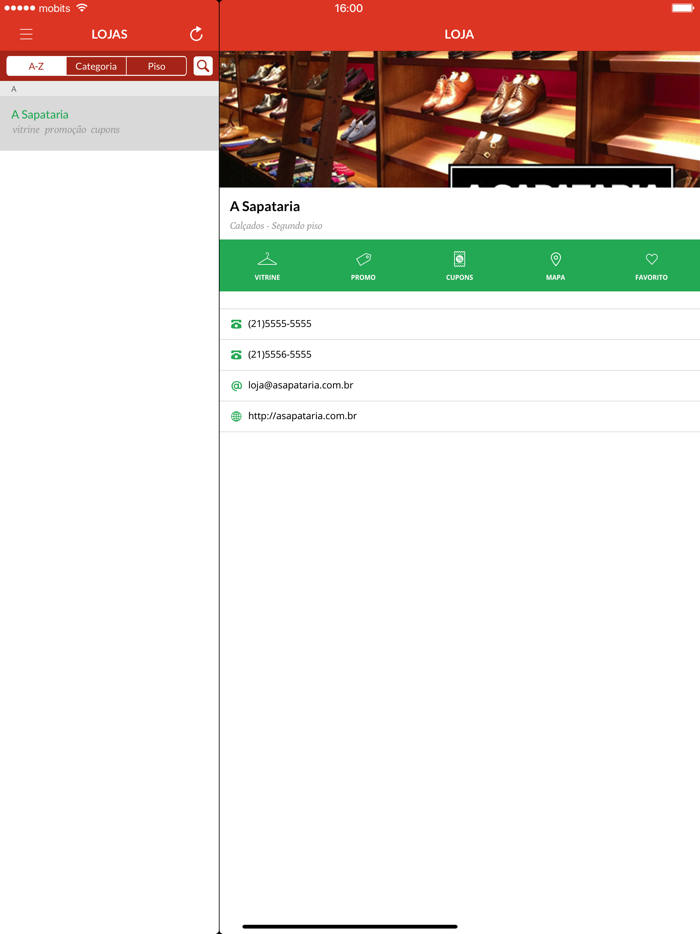Call phone number (21)5555-5555
Viewport: 700px width, 934px height.
coord(280,324)
